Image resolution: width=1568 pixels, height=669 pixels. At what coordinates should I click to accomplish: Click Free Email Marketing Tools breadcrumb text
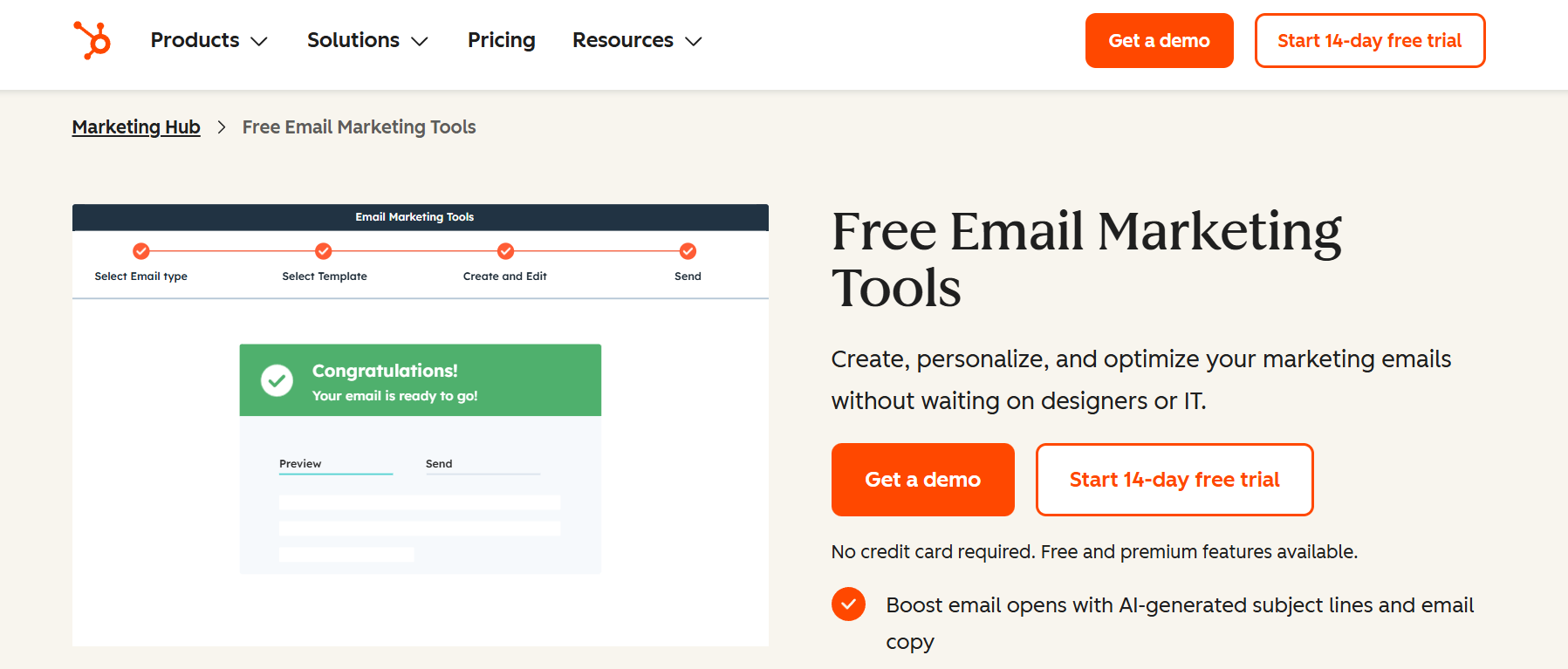(x=359, y=127)
